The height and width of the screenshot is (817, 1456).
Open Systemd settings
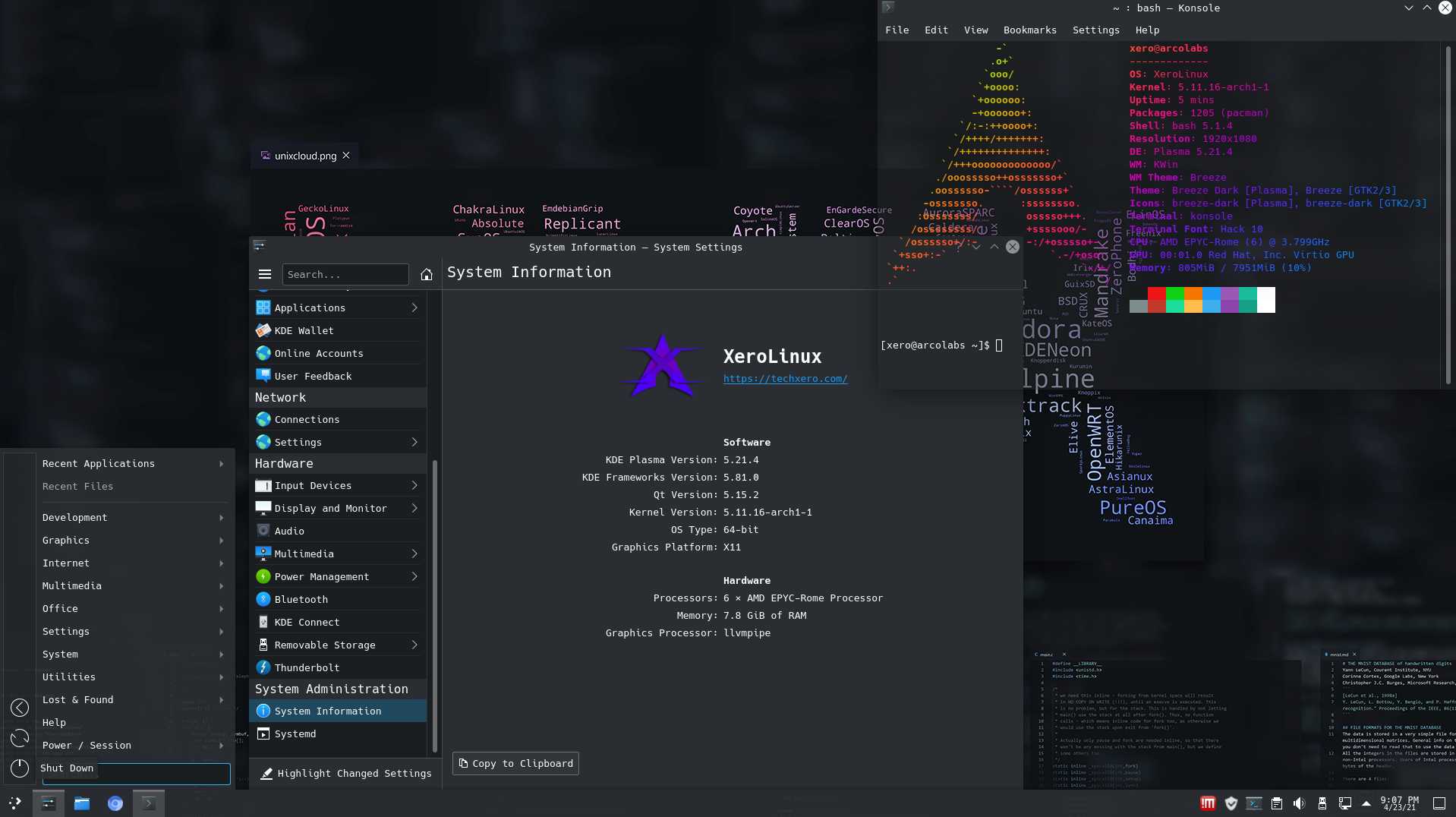(x=338, y=733)
